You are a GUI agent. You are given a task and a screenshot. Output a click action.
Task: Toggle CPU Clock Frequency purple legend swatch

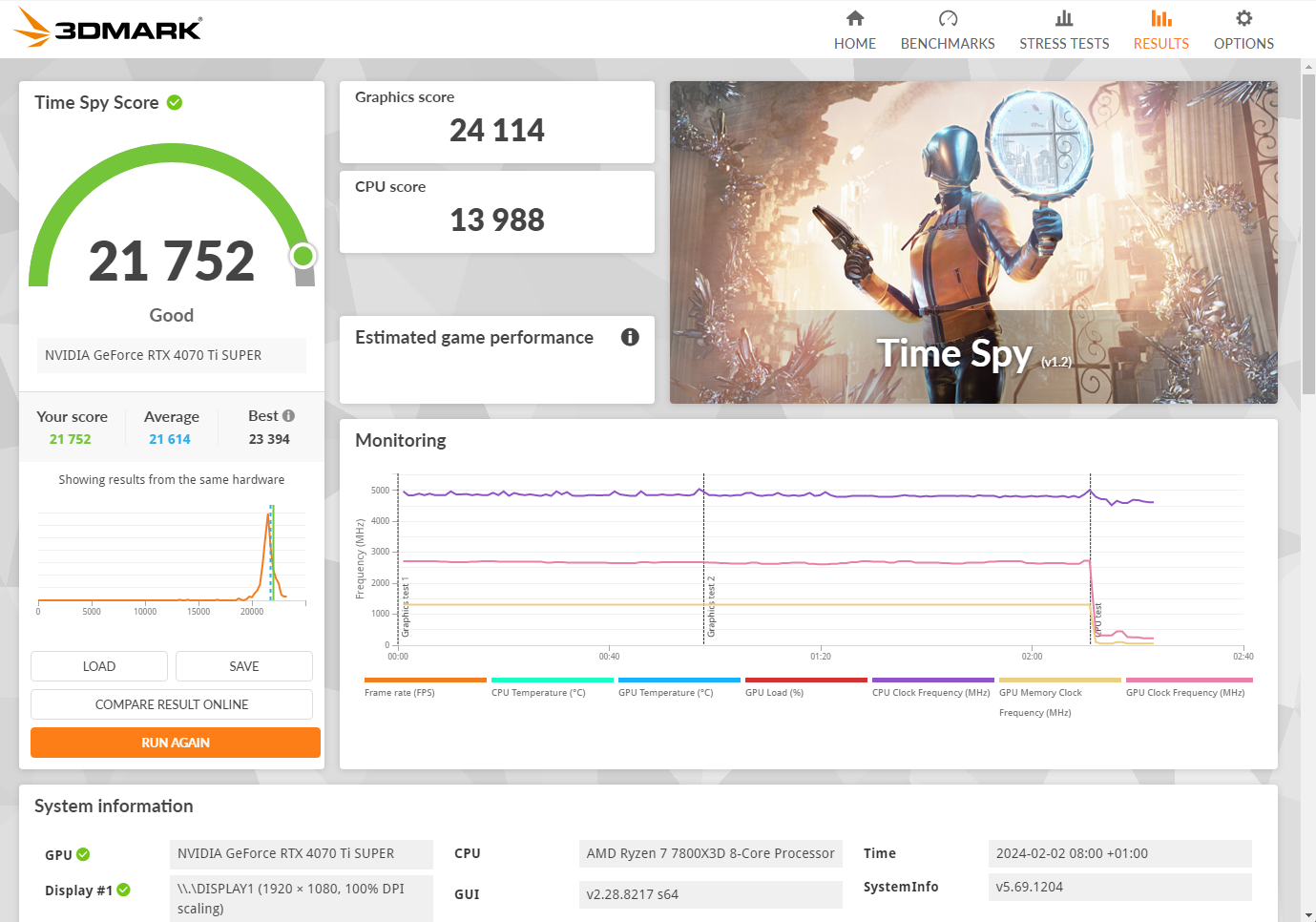[933, 681]
